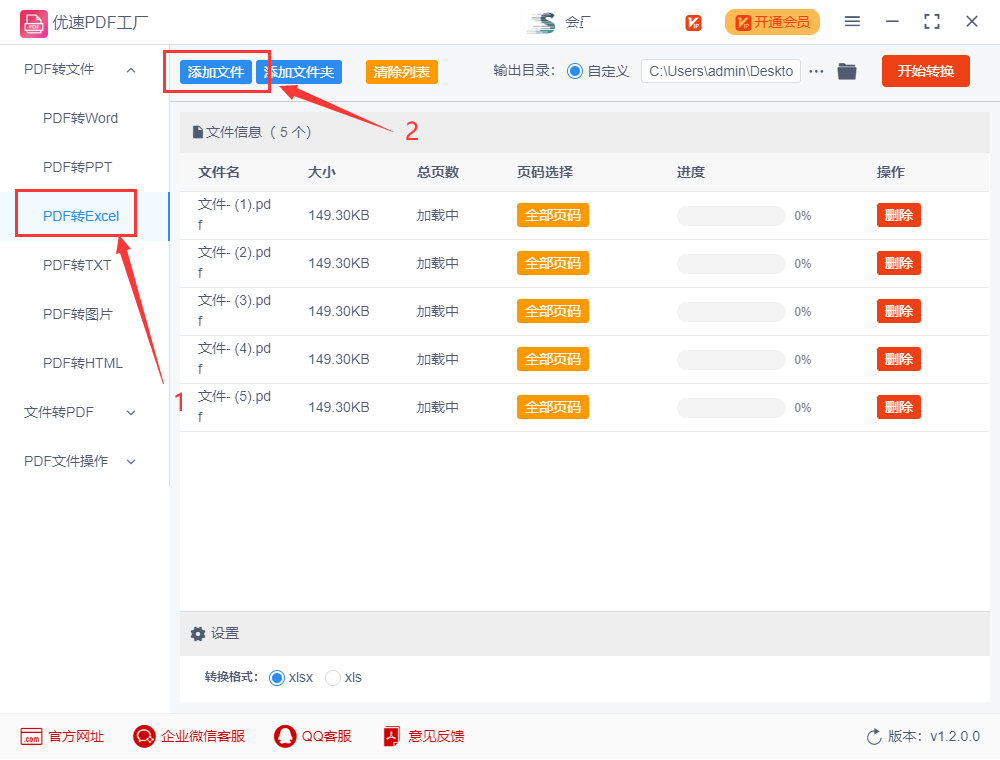Viewport: 1000px width, 760px height.
Task: Click the 文件名 column header
Action: point(219,173)
